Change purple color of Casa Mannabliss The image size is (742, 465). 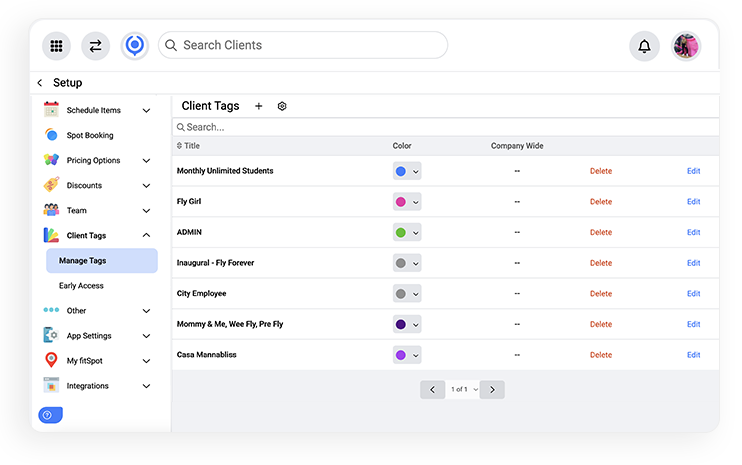pyautogui.click(x=407, y=355)
